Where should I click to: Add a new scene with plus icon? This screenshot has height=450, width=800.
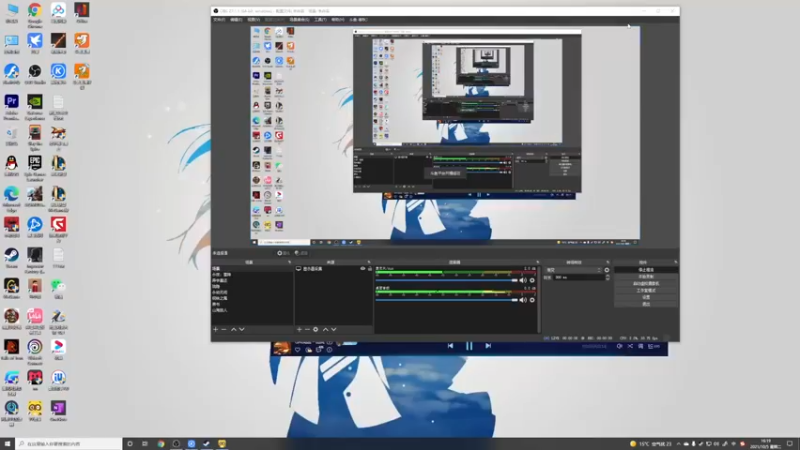coord(216,330)
